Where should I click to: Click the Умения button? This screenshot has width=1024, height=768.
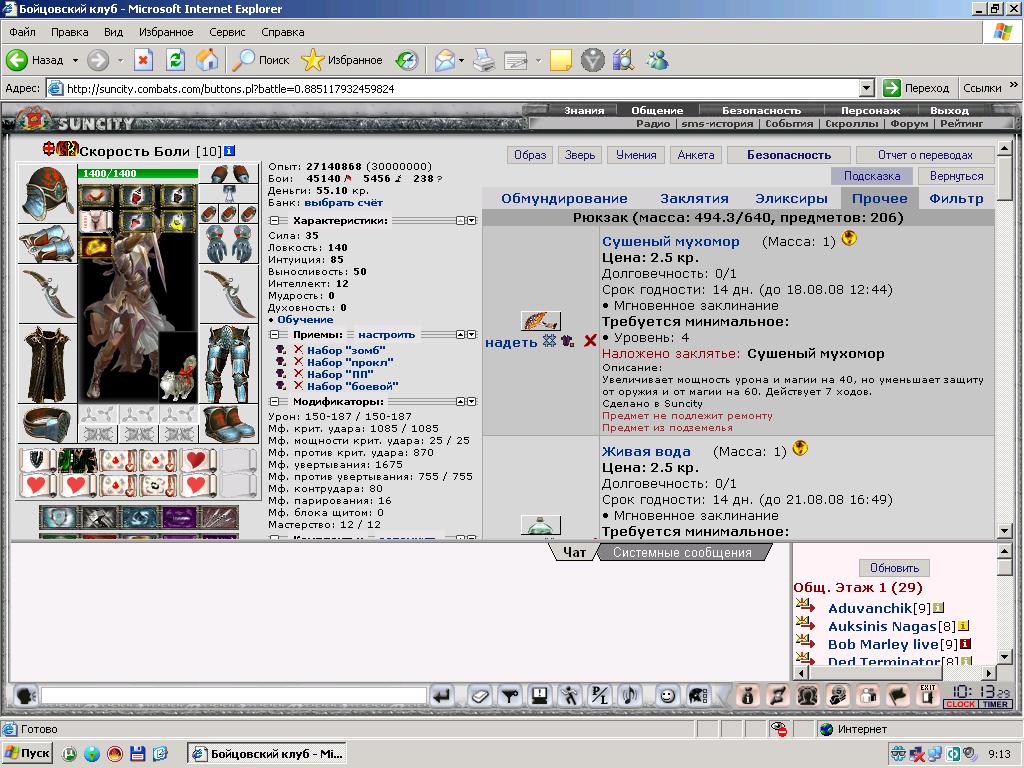[x=635, y=155]
